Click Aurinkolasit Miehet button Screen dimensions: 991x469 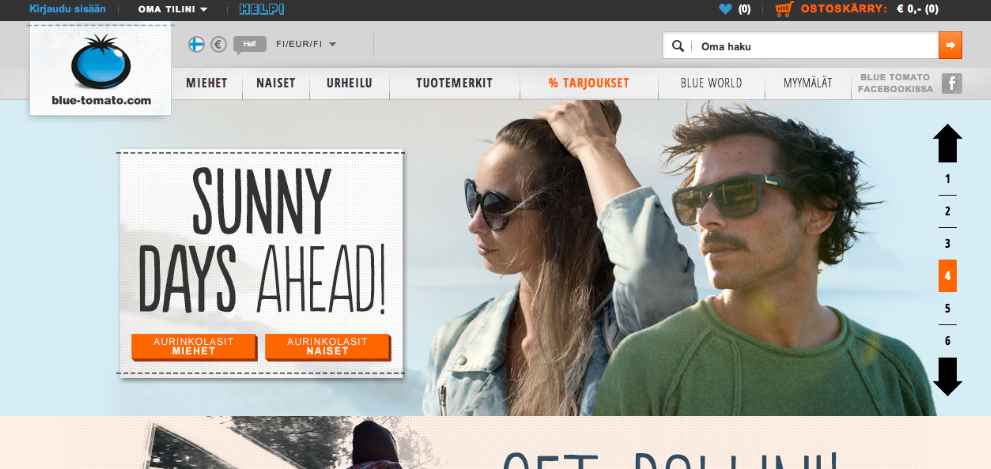click(x=193, y=346)
